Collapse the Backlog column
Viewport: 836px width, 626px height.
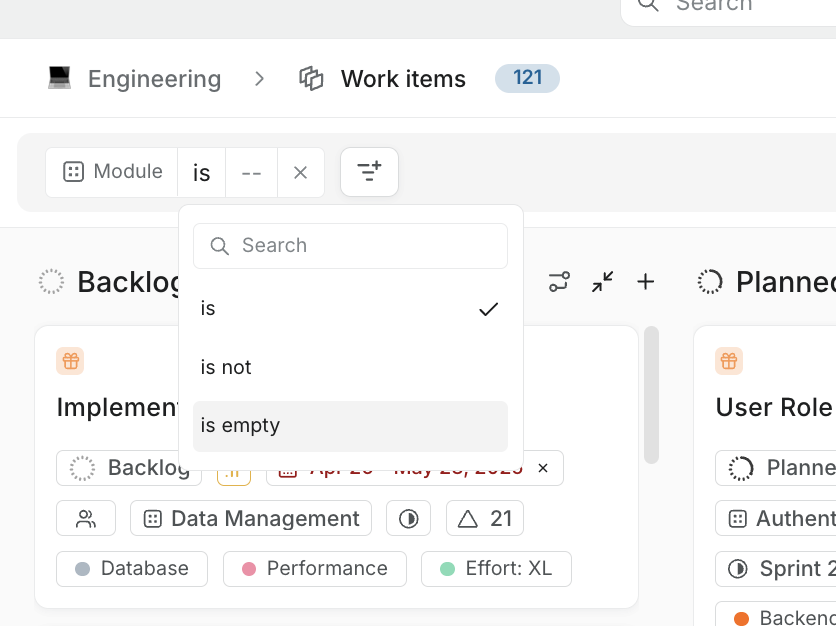602,282
